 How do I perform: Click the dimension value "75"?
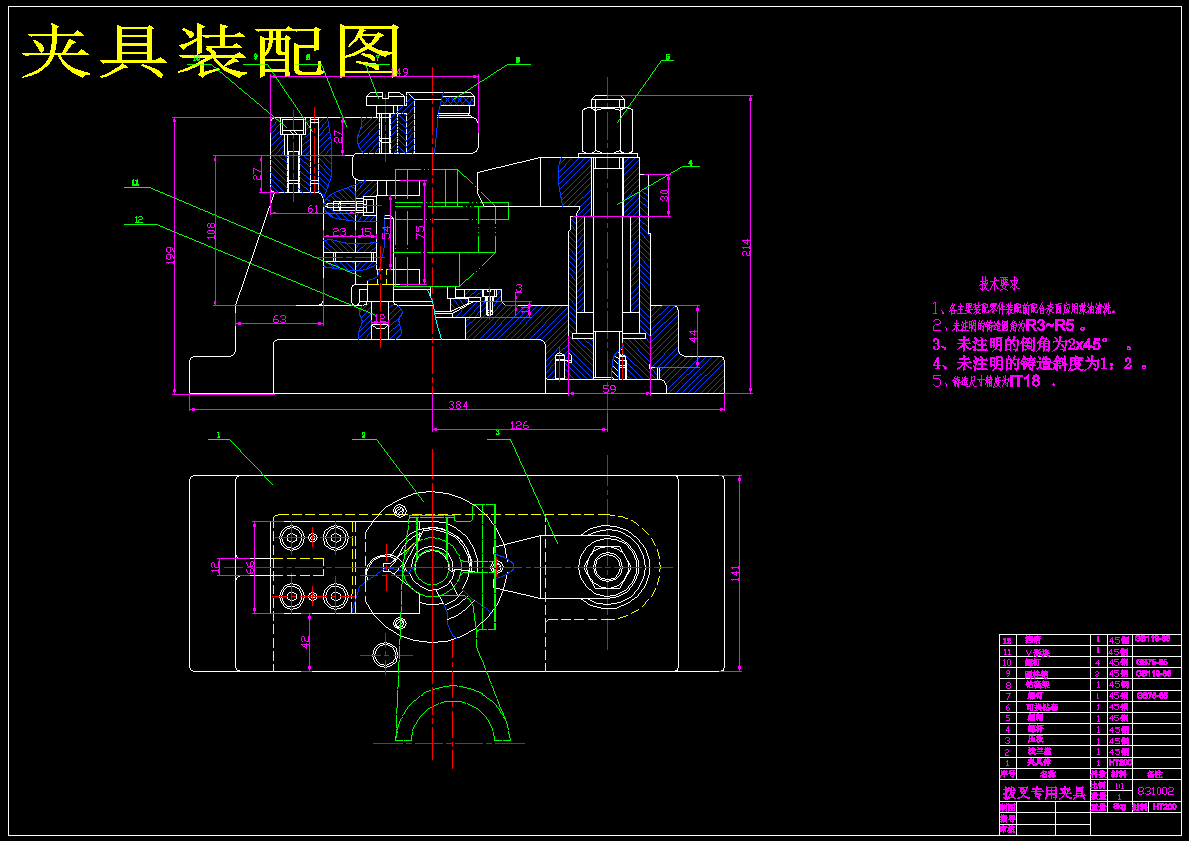click(419, 233)
